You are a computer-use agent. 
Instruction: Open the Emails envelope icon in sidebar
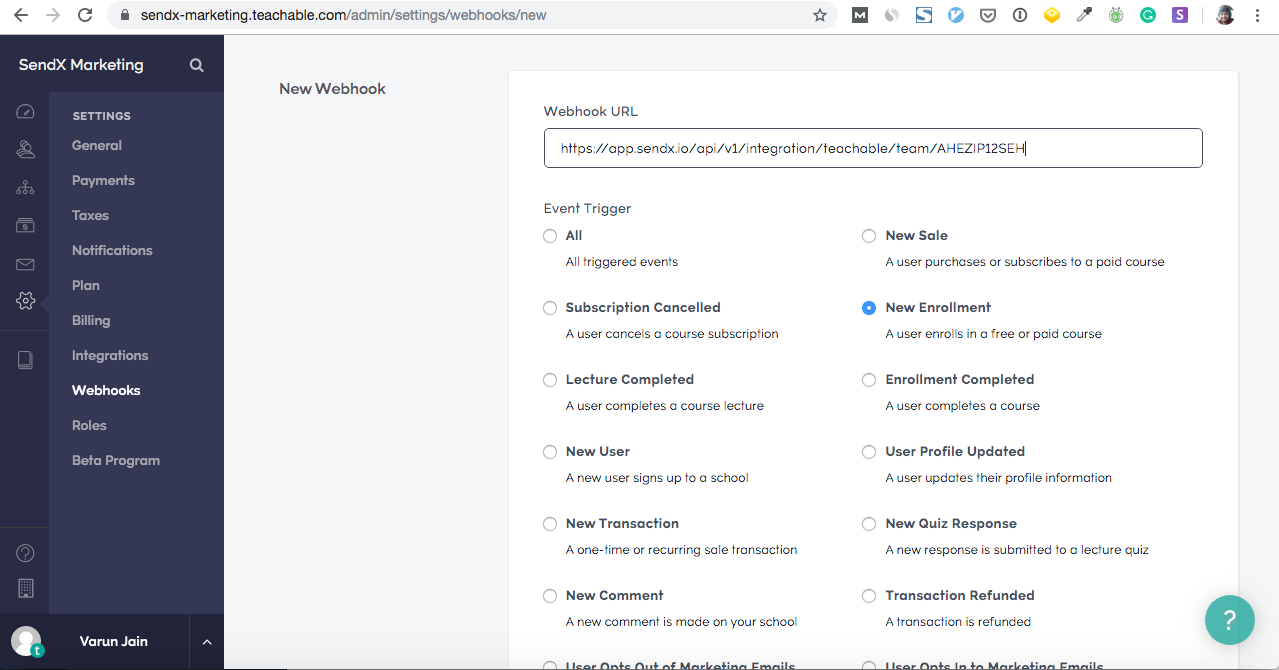[x=25, y=264]
